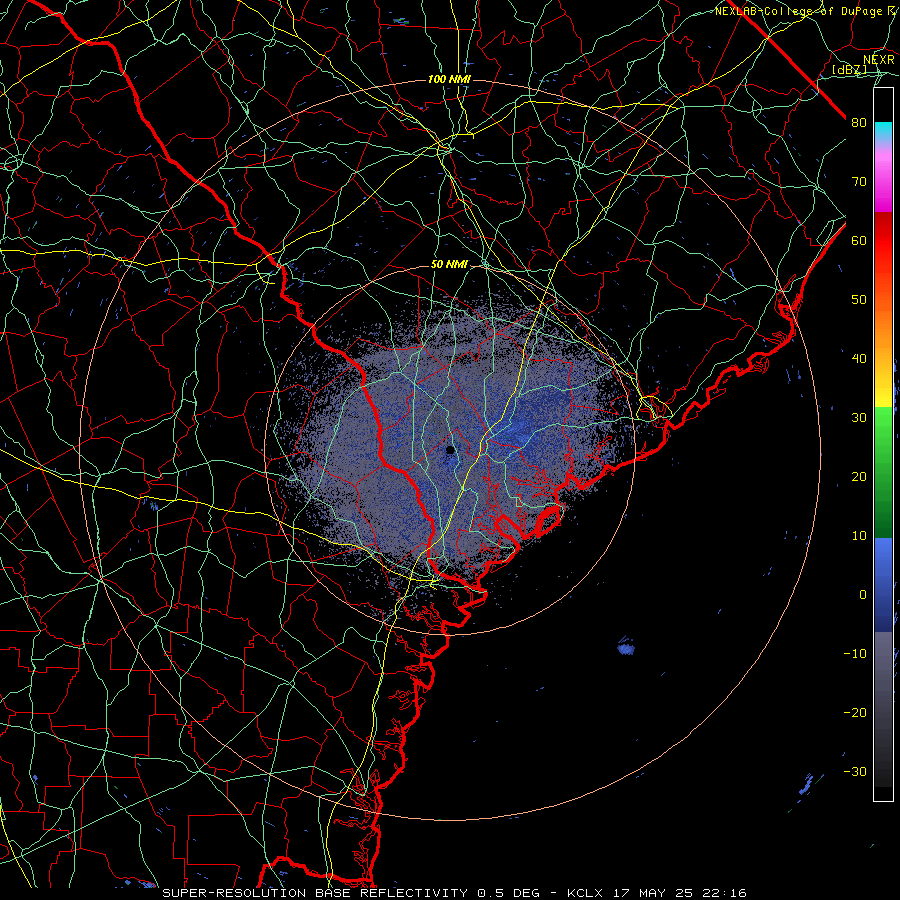Click the -10 value on the dBZ scale
The height and width of the screenshot is (900, 900).
[x=855, y=654]
